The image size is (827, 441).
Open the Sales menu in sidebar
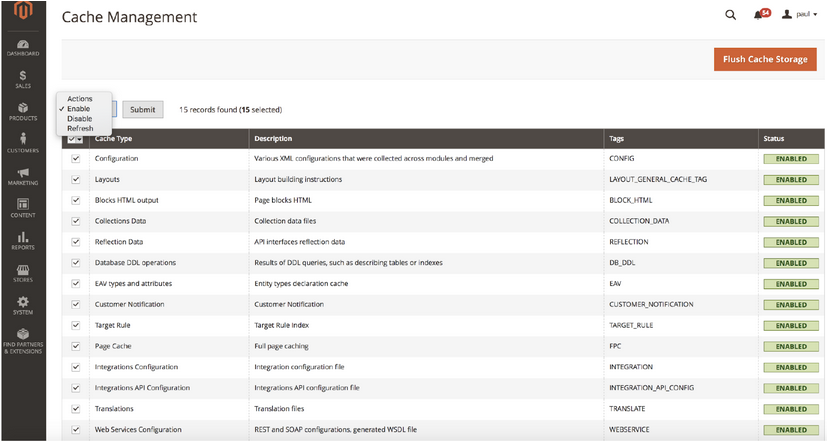coord(23,80)
